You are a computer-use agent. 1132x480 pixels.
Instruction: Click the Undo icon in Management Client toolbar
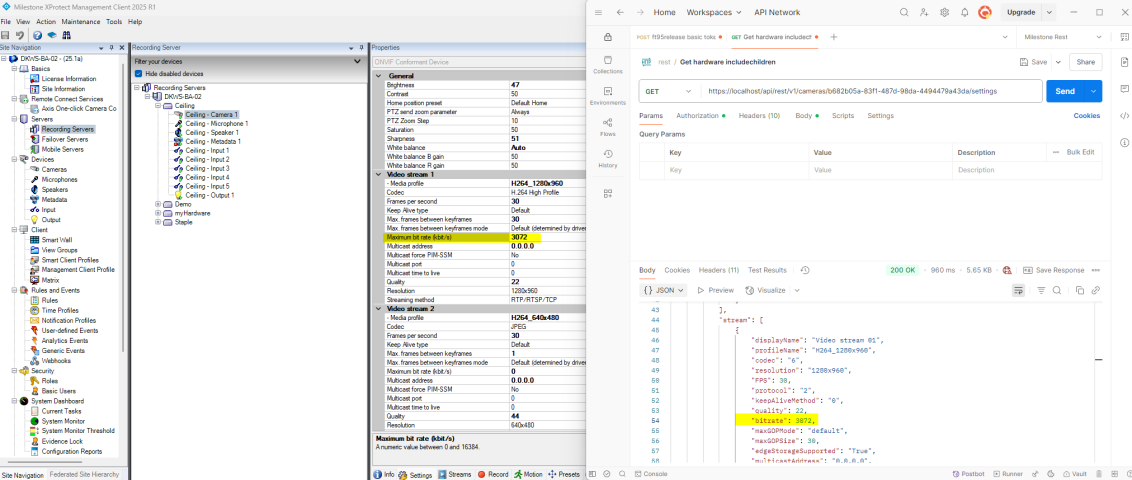coord(18,35)
